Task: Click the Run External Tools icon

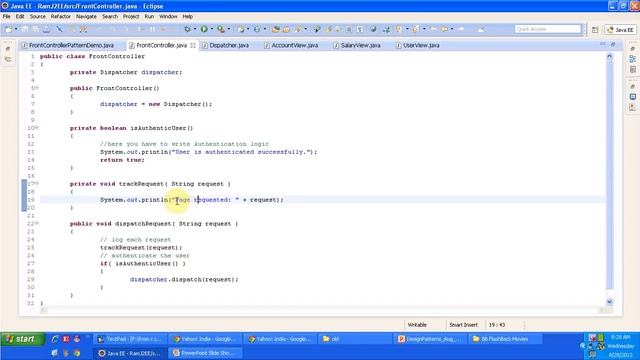Action: 221,29
